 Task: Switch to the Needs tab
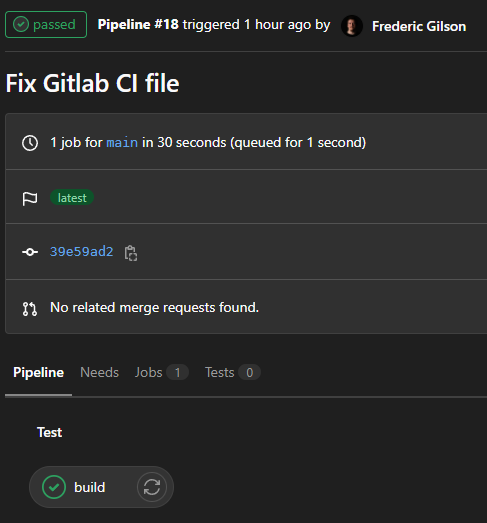point(99,372)
